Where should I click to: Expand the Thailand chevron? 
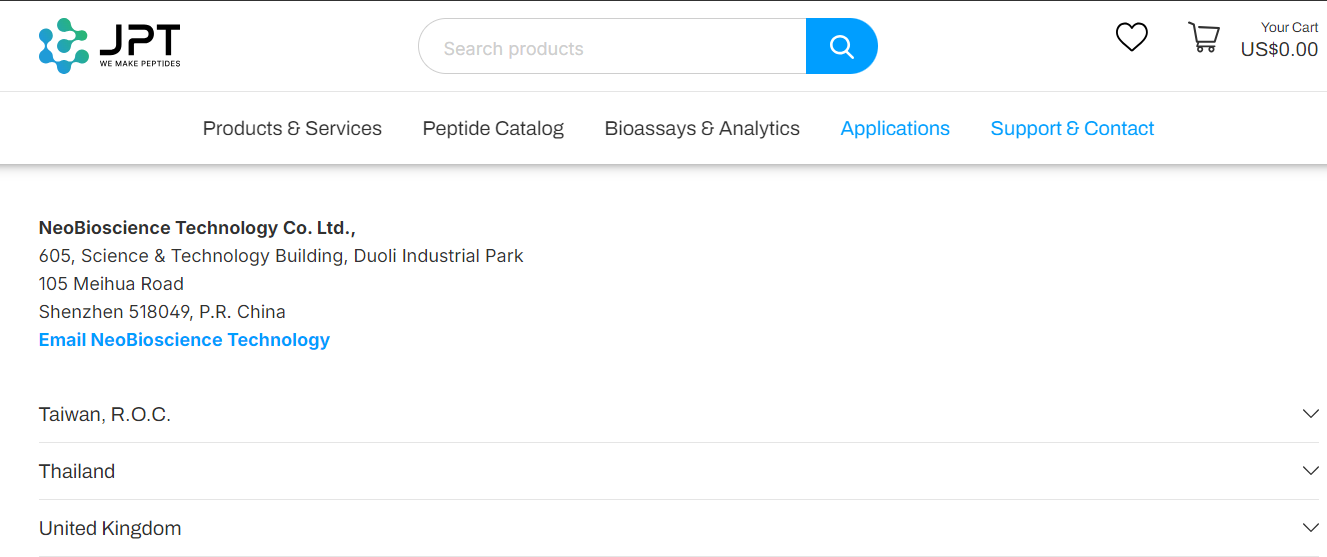1310,471
